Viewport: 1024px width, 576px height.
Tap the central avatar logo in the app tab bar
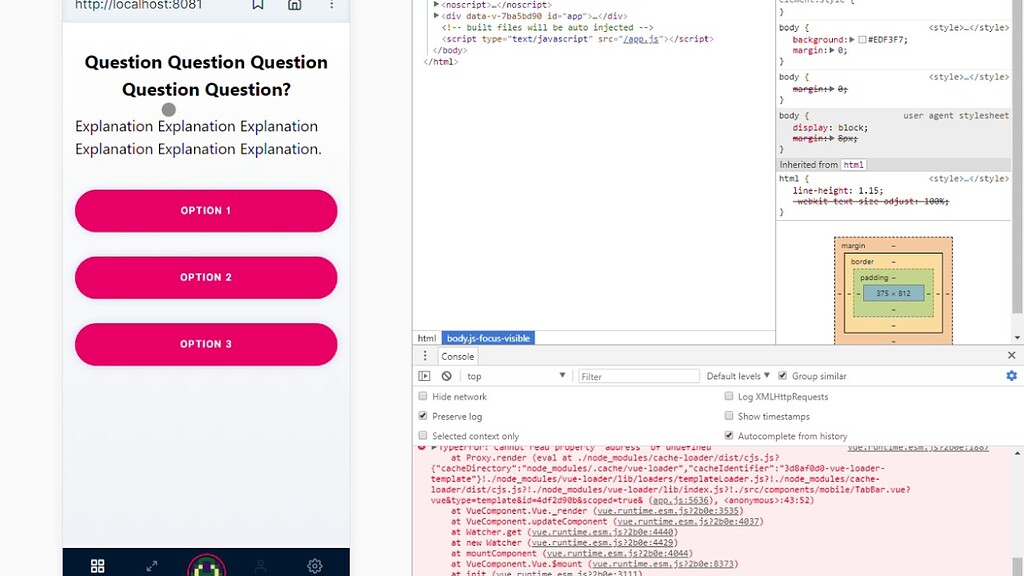[x=205, y=565]
